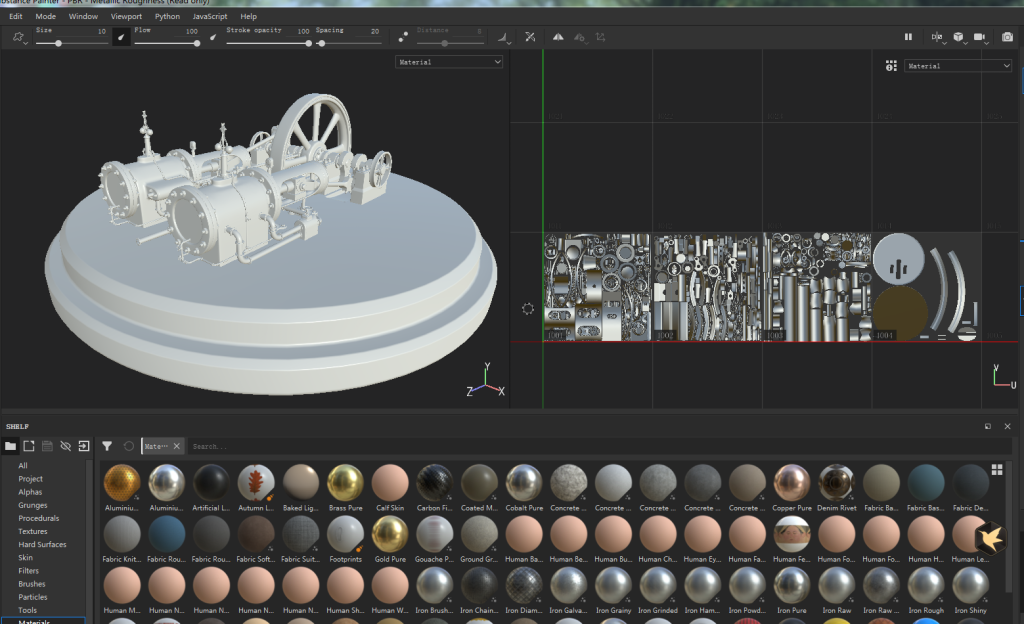Open the Viewport menu
The height and width of the screenshot is (624, 1024).
pyautogui.click(x=126, y=16)
